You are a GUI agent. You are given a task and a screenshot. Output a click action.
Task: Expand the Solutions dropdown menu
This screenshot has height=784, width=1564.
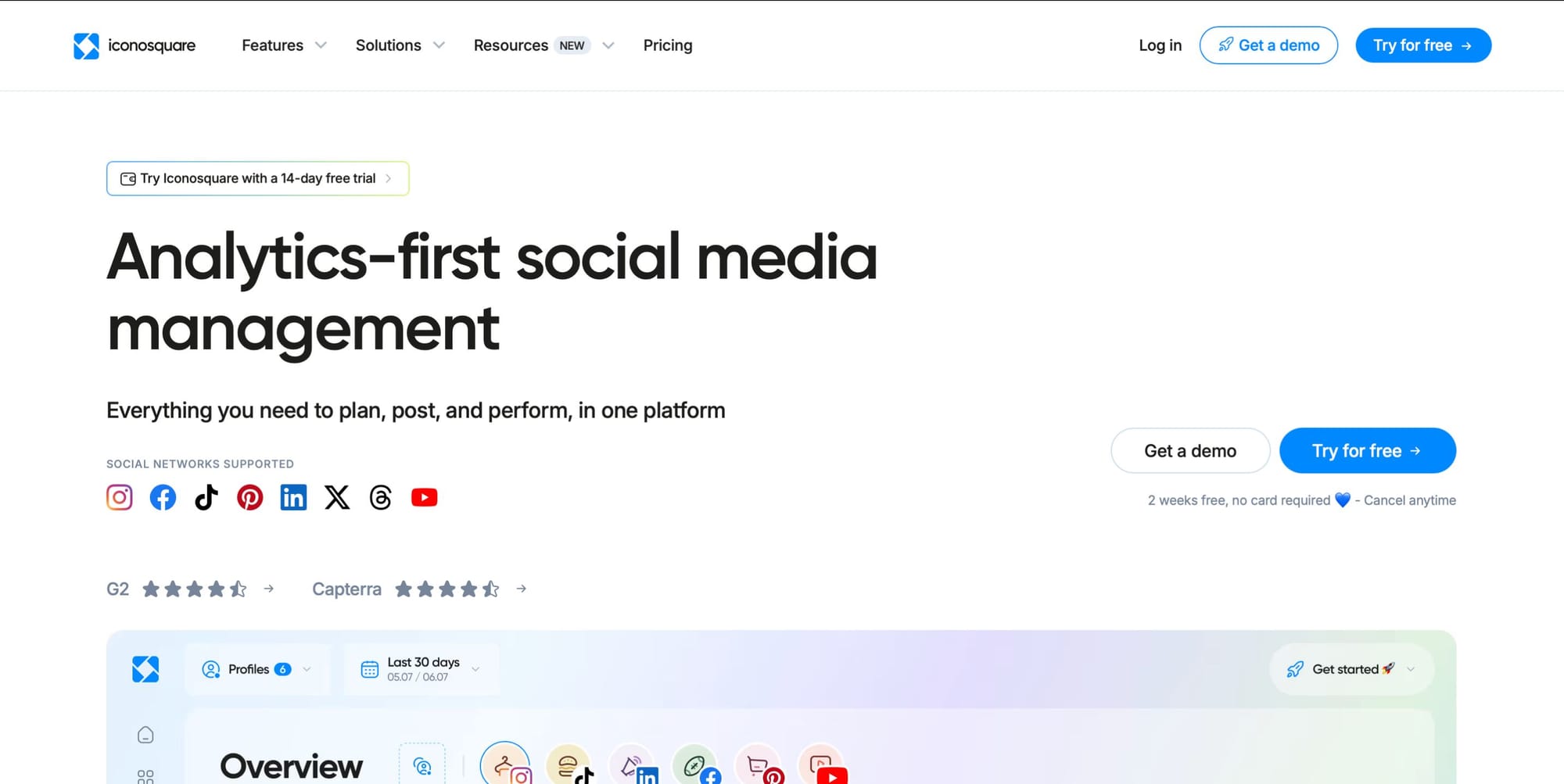pyautogui.click(x=400, y=45)
